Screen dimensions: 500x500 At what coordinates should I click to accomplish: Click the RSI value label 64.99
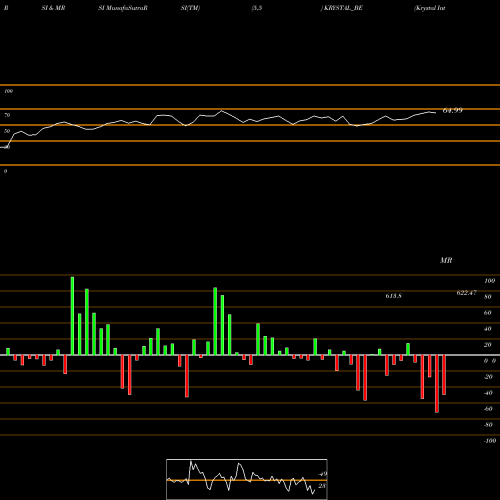[452, 110]
